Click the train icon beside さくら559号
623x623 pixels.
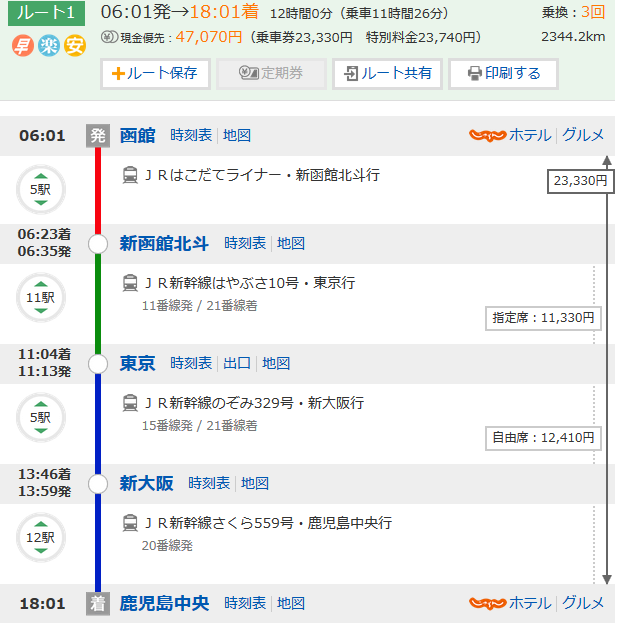pyautogui.click(x=130, y=523)
